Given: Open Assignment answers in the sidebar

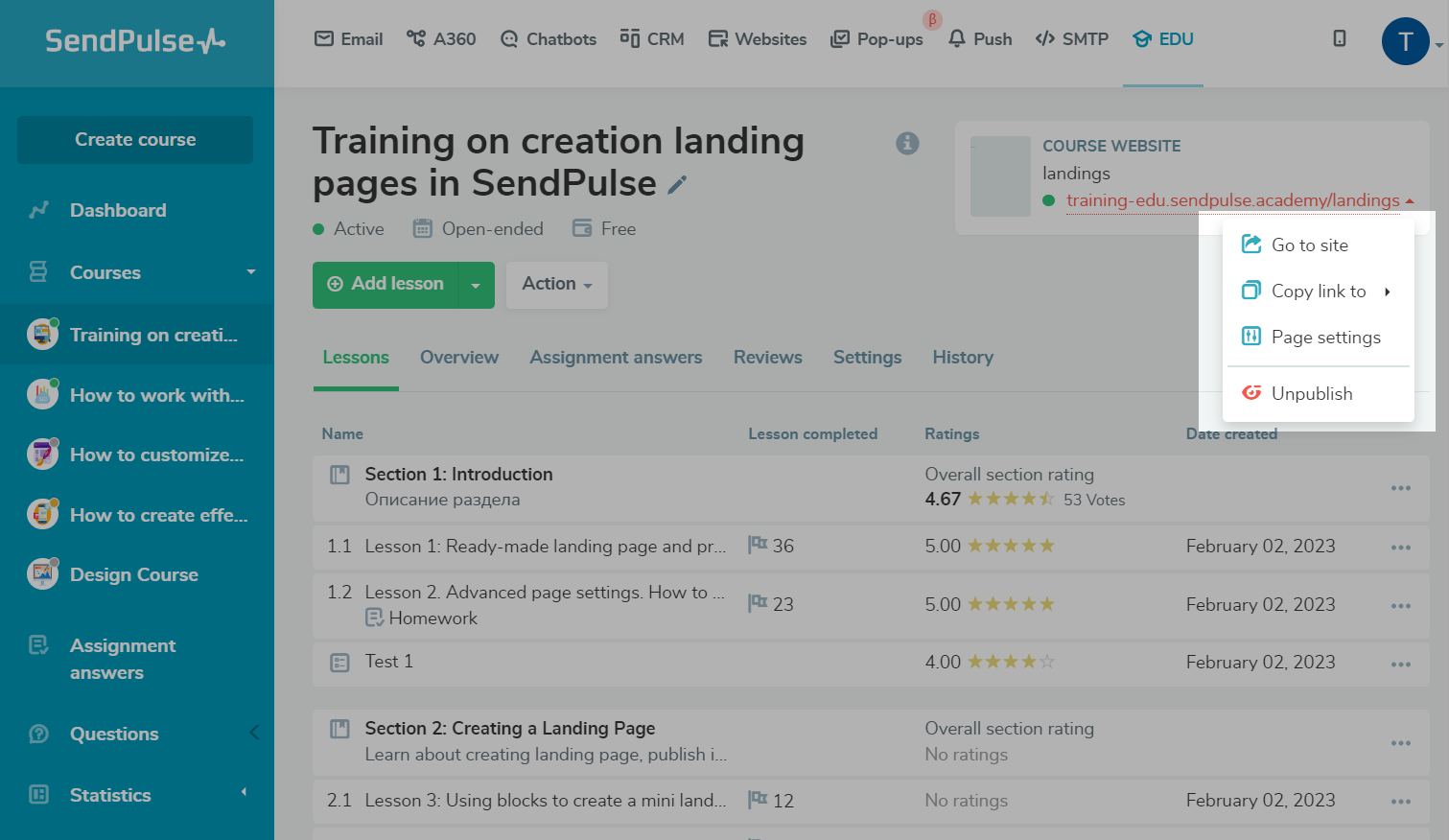Looking at the screenshot, I should 123,659.
